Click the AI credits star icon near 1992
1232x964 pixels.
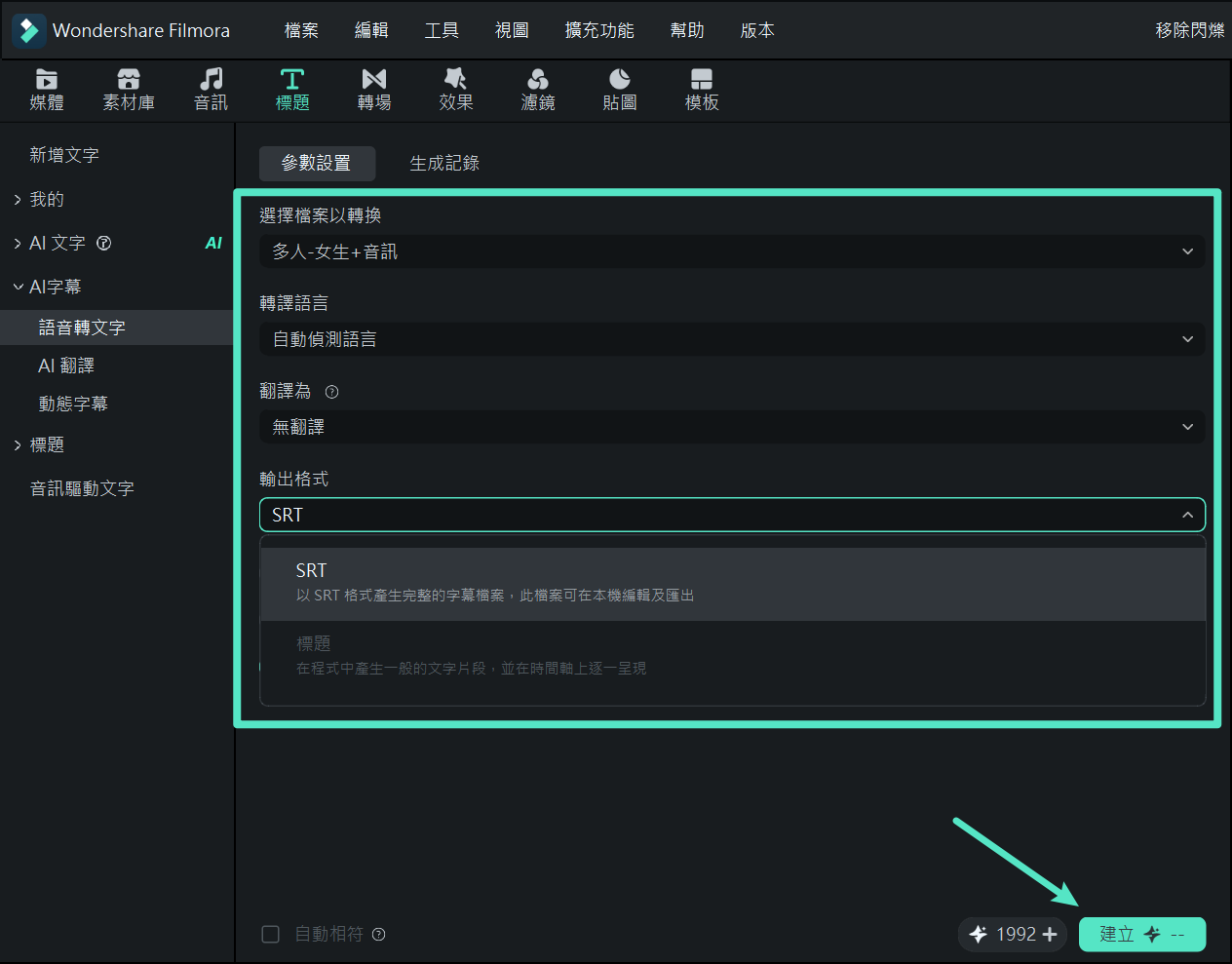click(979, 934)
